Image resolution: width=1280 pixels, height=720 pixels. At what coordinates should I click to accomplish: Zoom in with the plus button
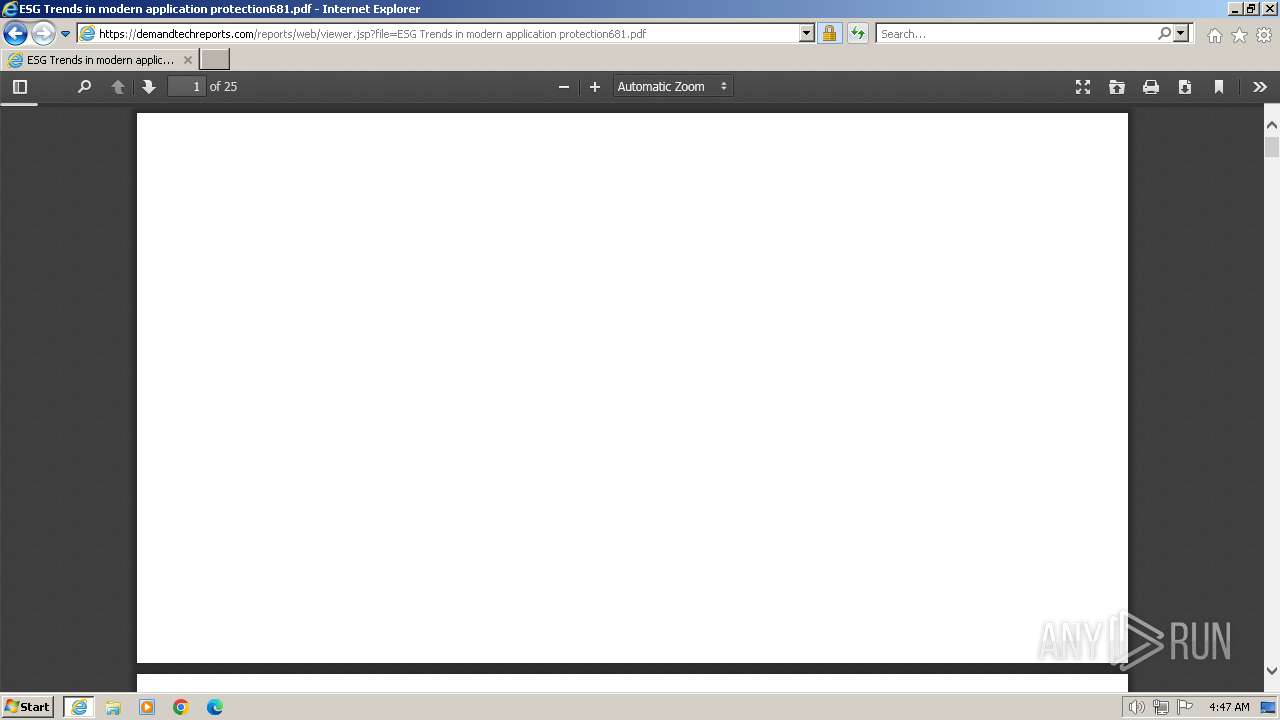595,87
